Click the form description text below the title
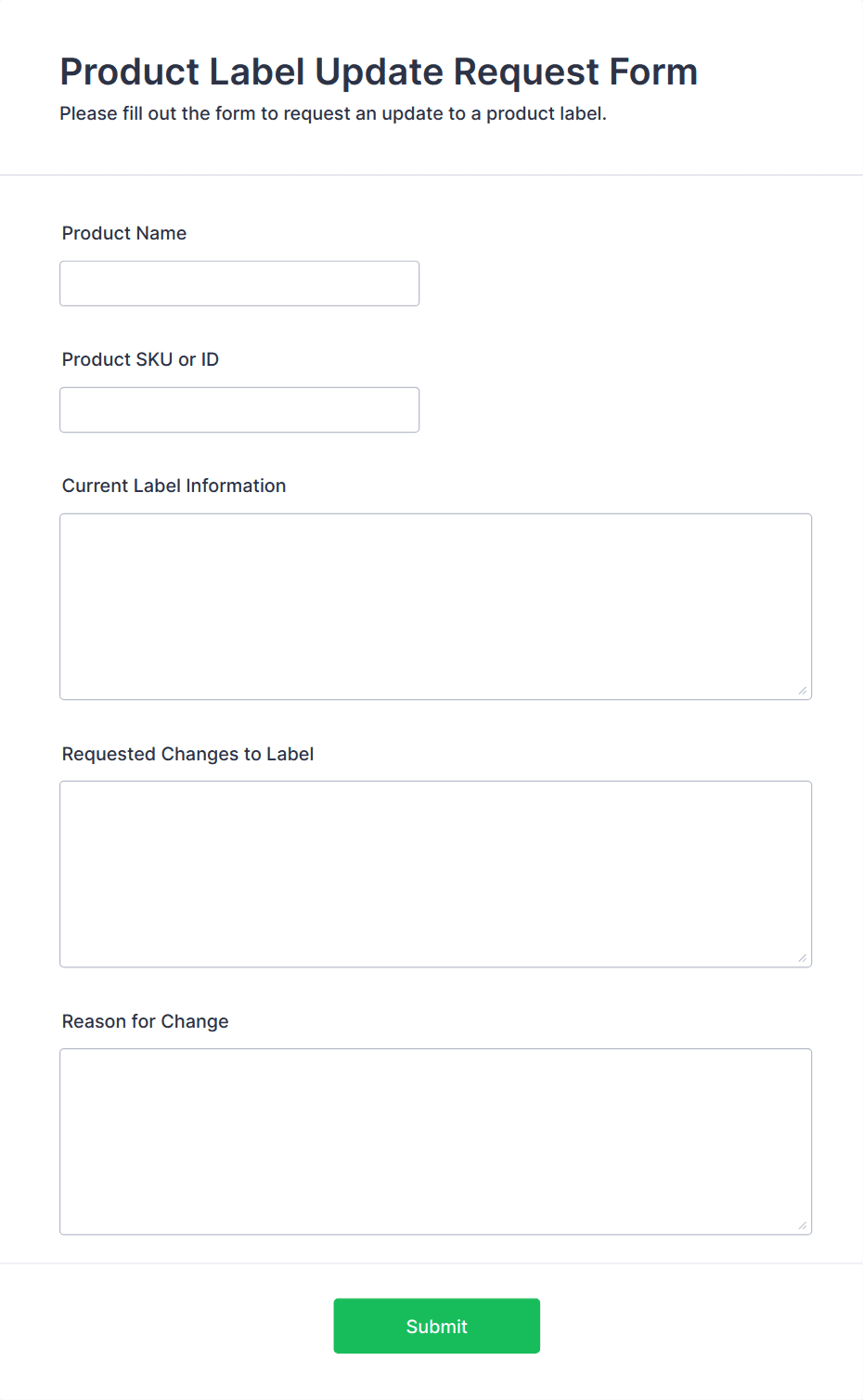Screen dimensions: 863x1400 click(x=333, y=113)
